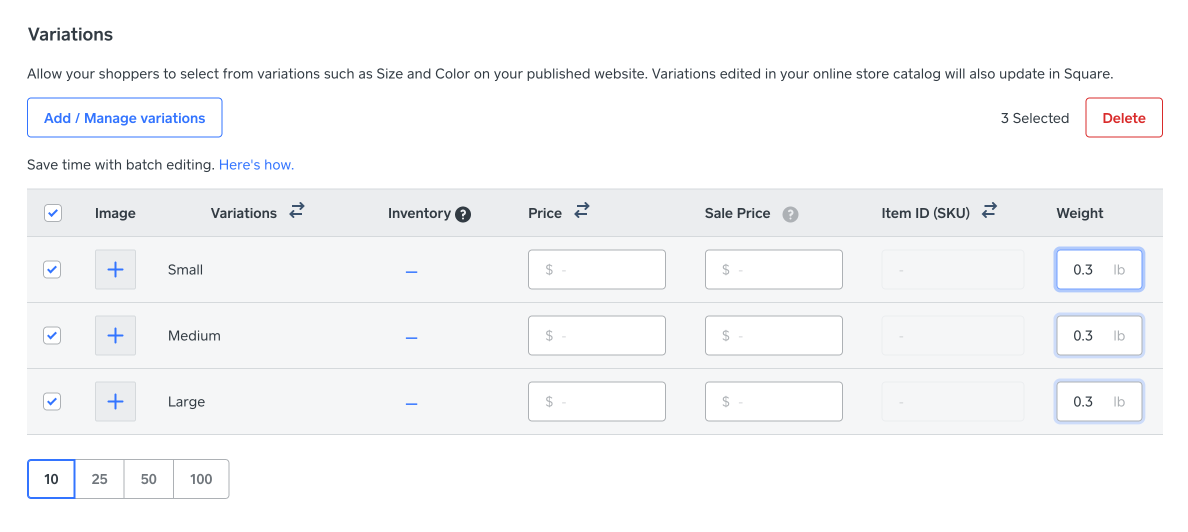Toggle the select-all checkbox in table header
1188x532 pixels.
[53, 213]
